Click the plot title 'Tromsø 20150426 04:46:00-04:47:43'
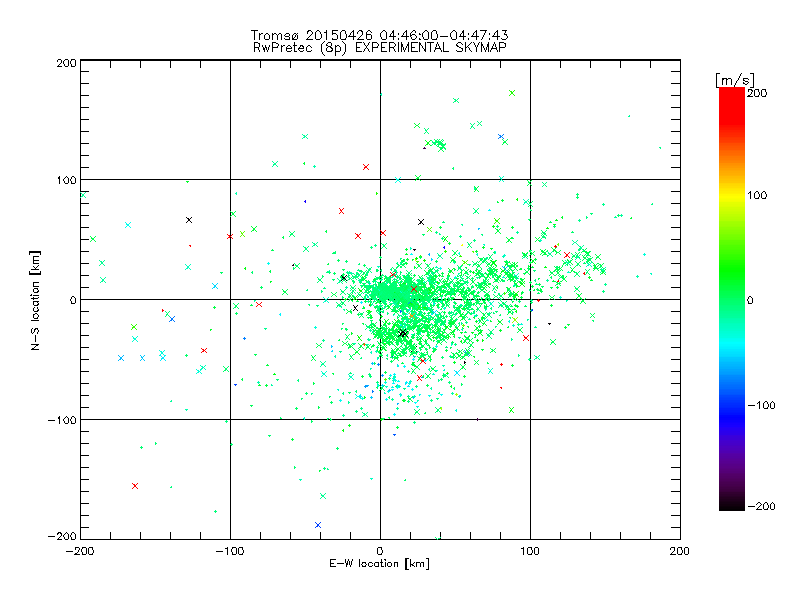 [x=379, y=35]
